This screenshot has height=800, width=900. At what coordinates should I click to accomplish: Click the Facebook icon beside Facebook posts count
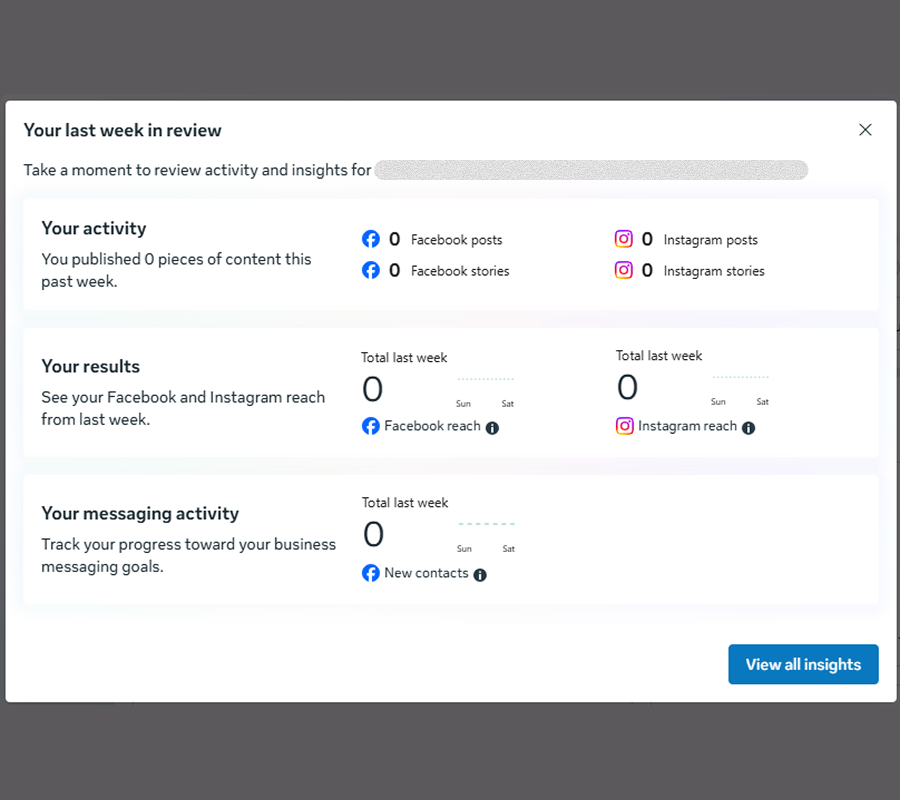(370, 239)
